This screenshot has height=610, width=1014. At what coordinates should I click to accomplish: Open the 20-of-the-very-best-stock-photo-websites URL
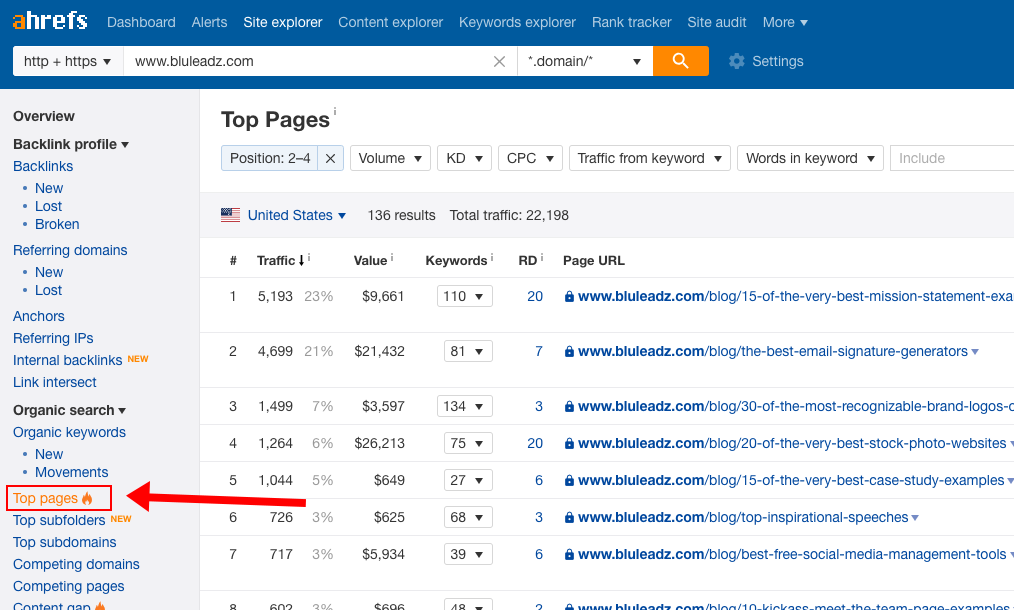[x=792, y=443]
